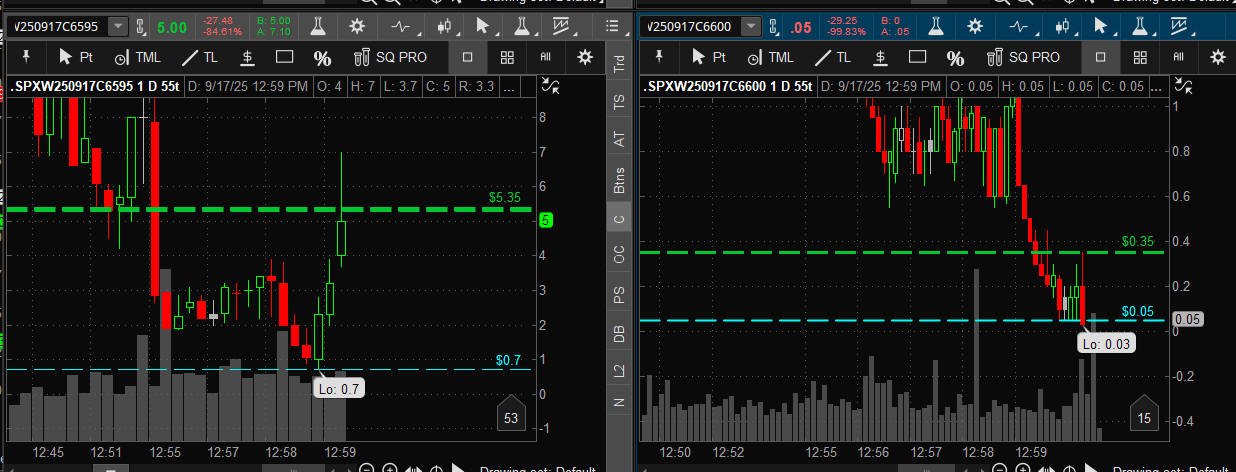
Task: Switch left chart to single-pane layout
Action: point(467,58)
